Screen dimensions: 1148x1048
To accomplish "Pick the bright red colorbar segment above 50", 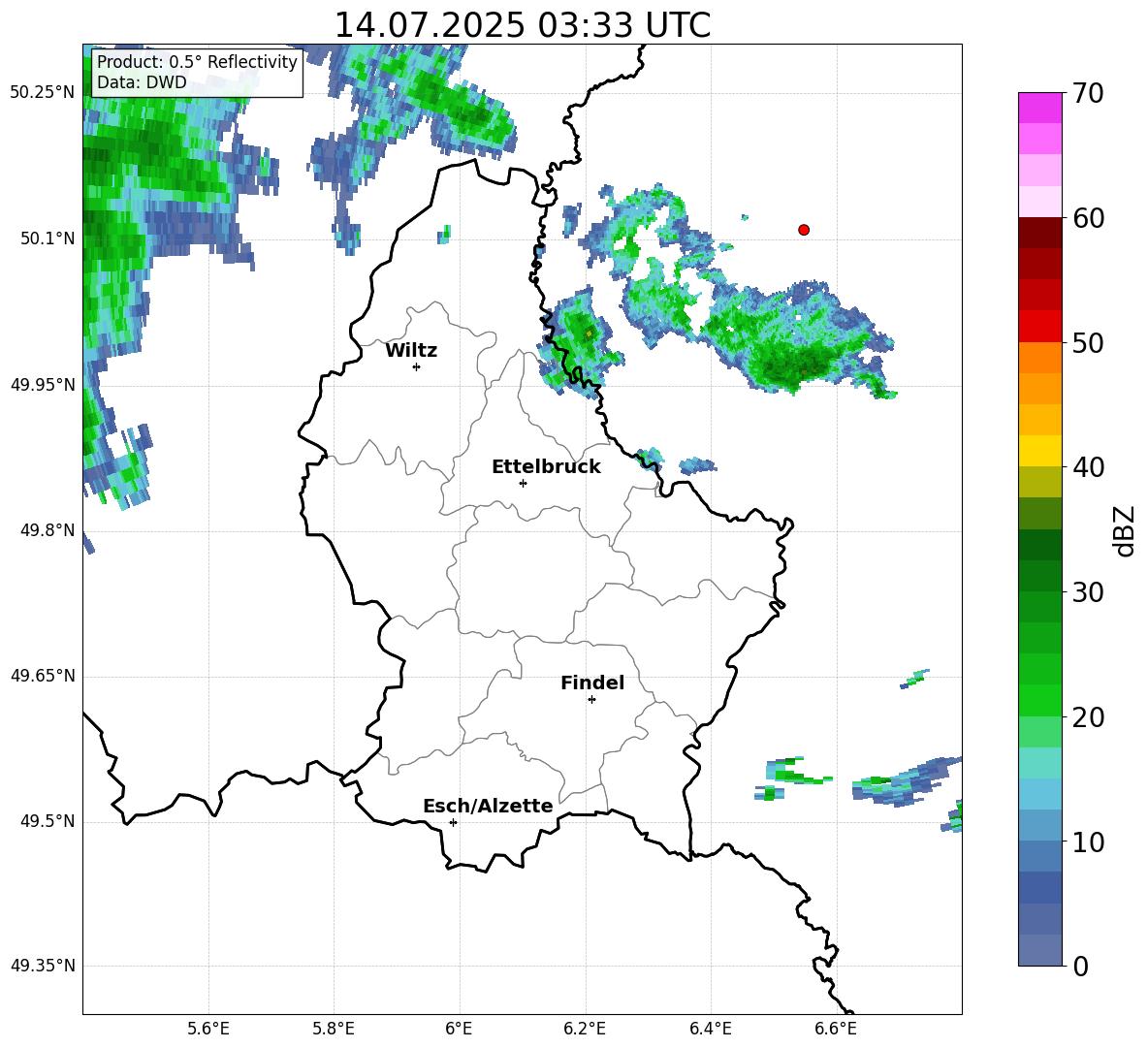I will pos(1040,327).
